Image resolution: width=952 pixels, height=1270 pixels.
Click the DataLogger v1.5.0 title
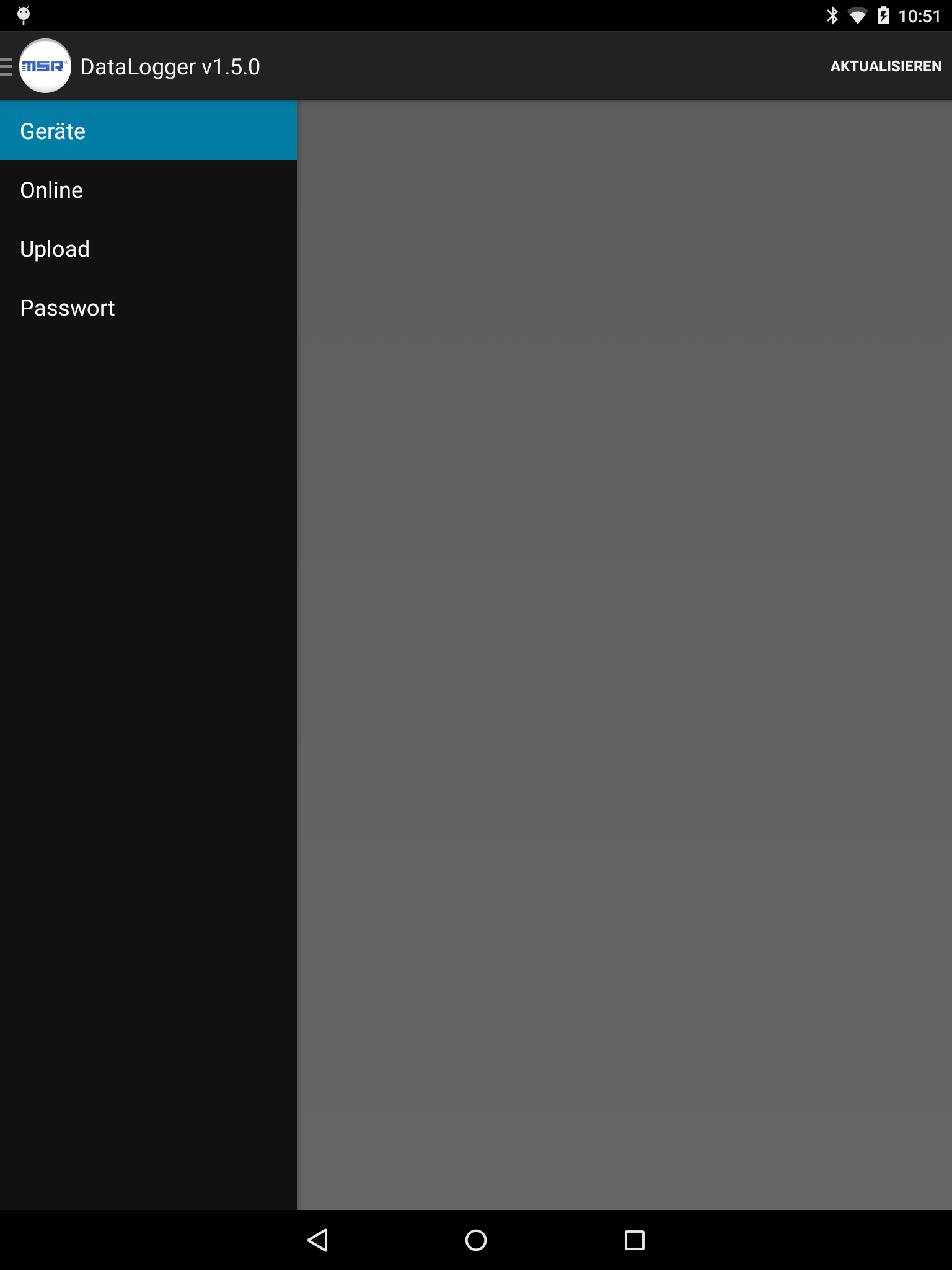click(x=170, y=66)
